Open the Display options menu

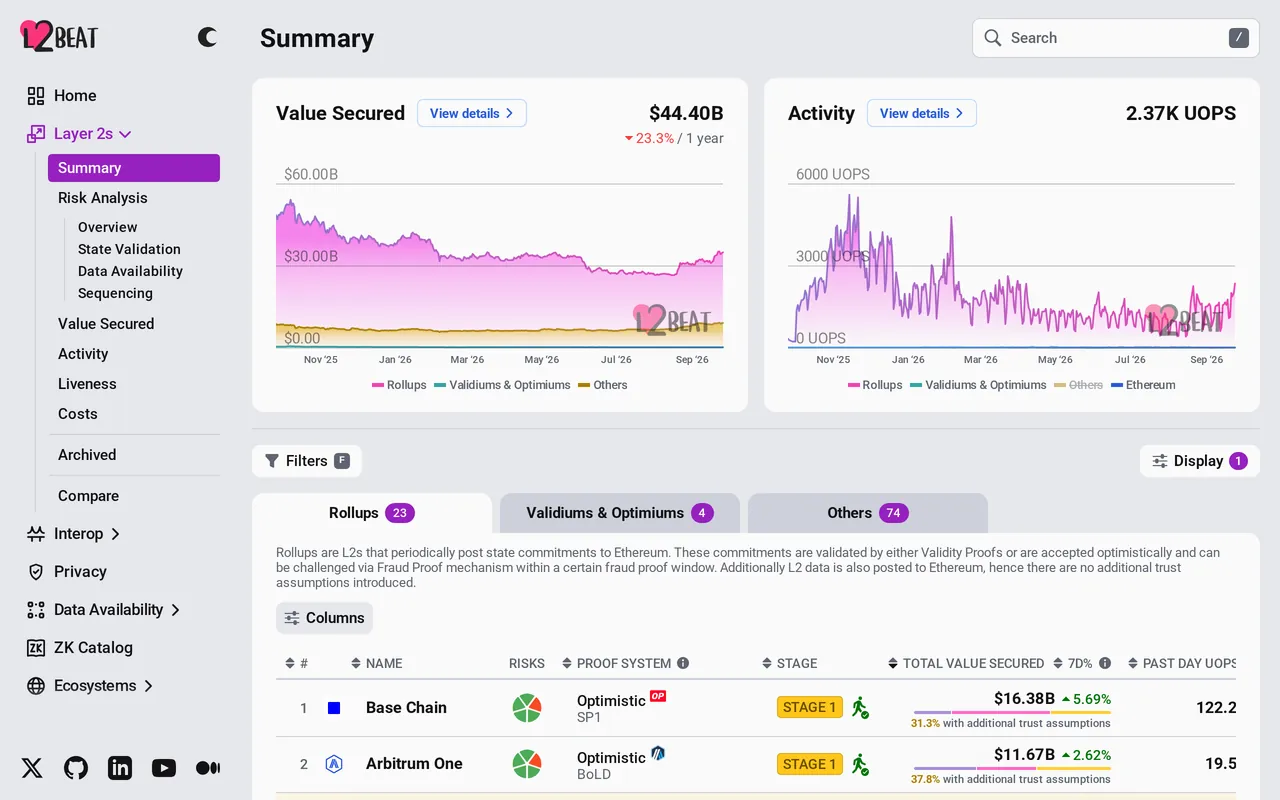coord(1199,461)
